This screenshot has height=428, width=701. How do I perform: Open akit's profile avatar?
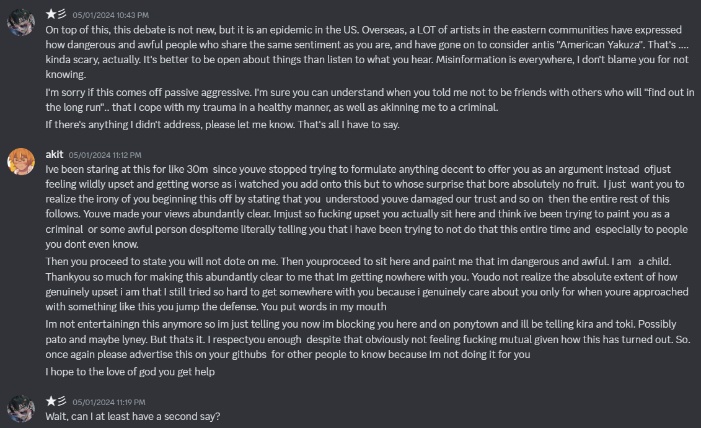pos(22,162)
